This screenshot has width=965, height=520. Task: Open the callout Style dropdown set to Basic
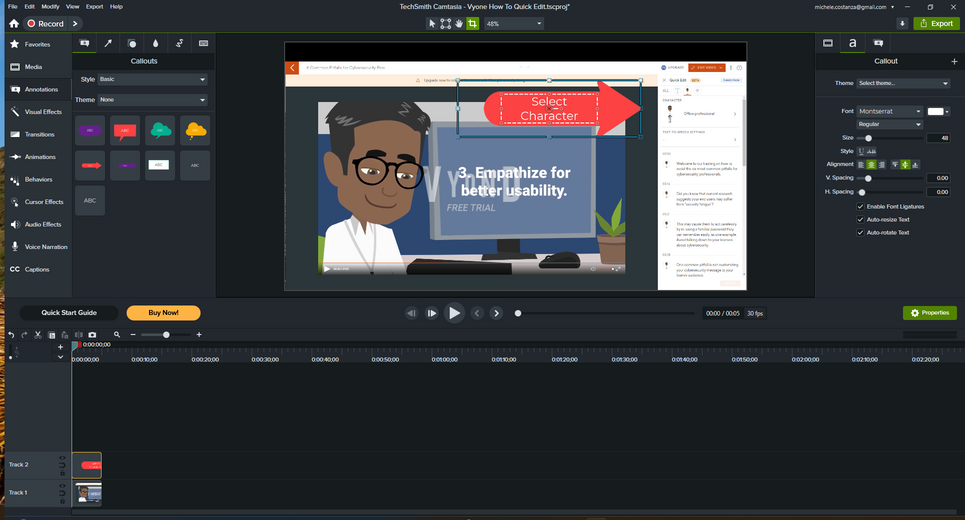[153, 79]
